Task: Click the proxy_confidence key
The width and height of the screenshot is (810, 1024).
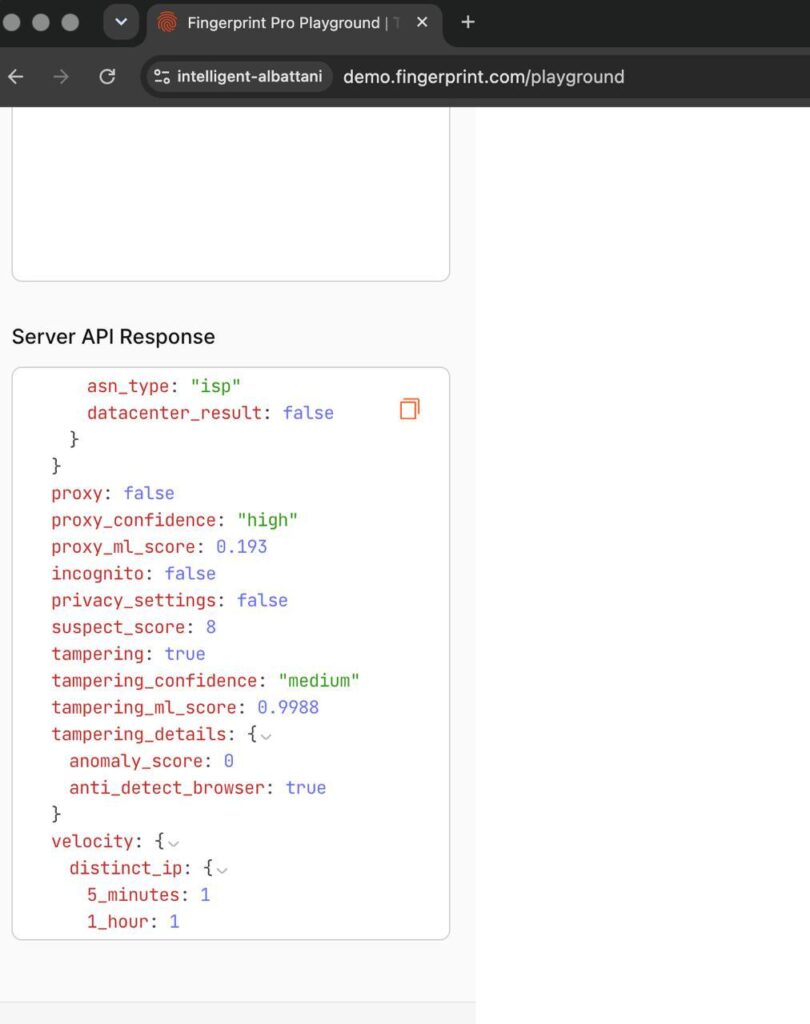Action: pyautogui.click(x=134, y=520)
